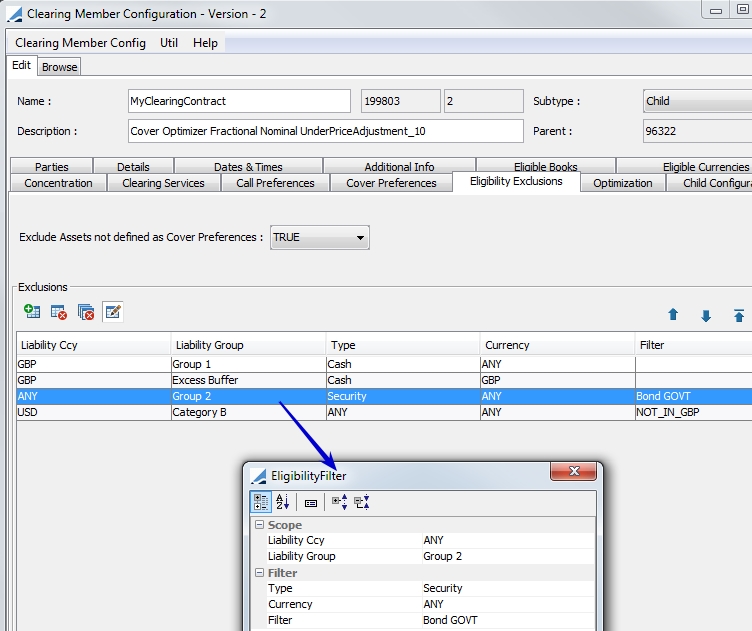
Task: Click Filter value Bond GOVT in dialog
Action: pos(508,620)
